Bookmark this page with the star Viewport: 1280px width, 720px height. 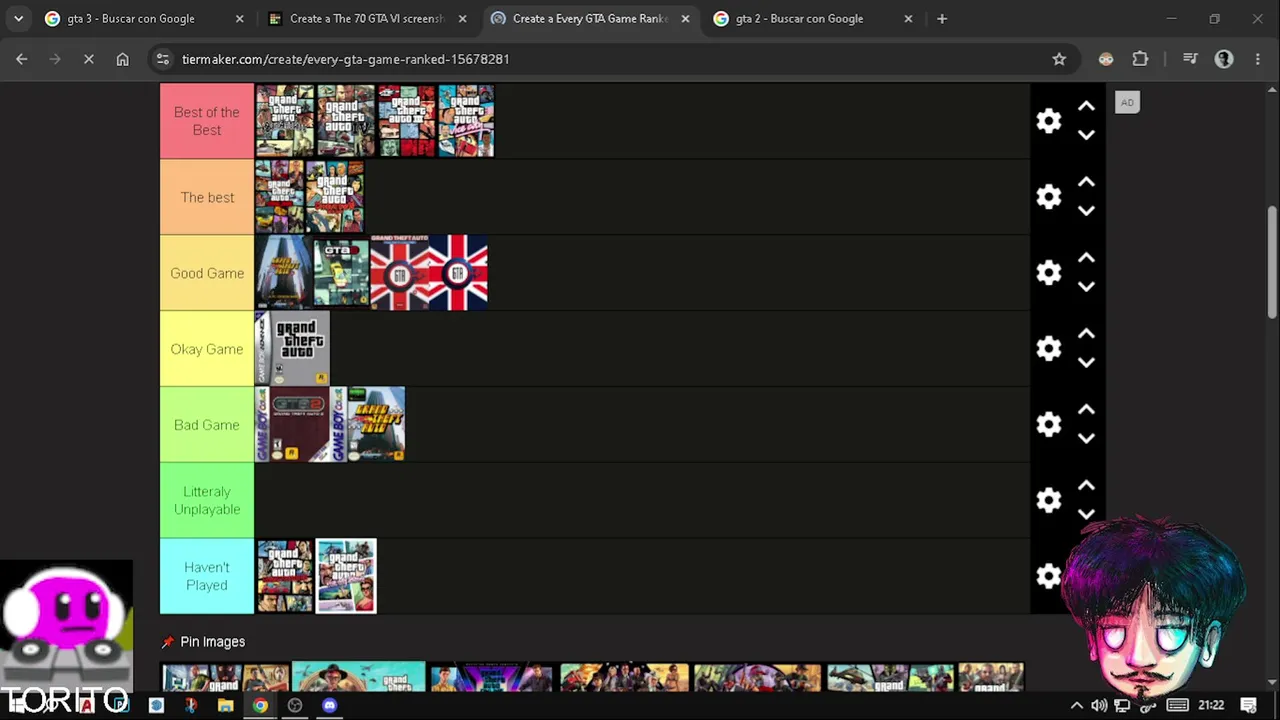tap(1059, 59)
